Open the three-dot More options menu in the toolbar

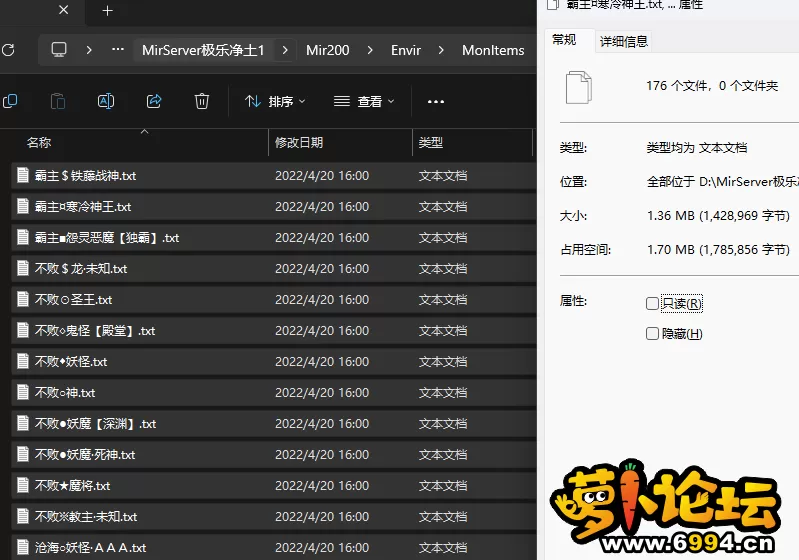point(435,101)
